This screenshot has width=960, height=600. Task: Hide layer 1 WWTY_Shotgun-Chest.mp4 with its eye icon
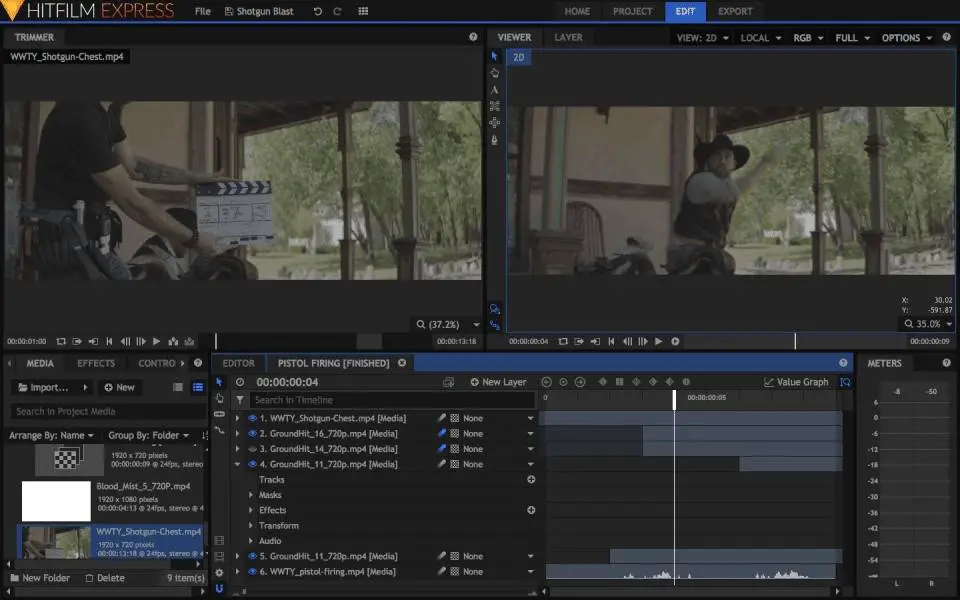pyautogui.click(x=252, y=419)
